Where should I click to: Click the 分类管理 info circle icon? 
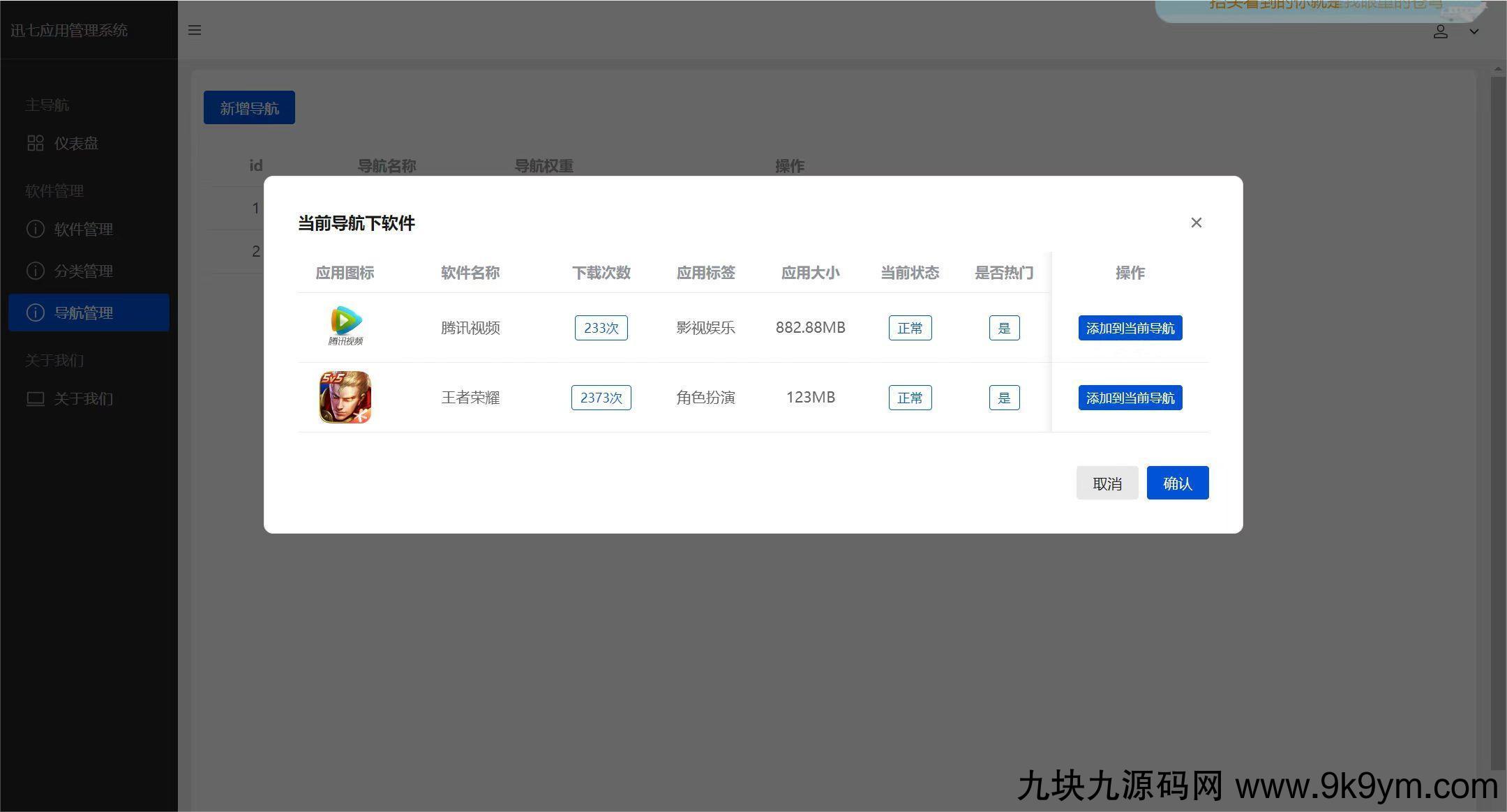[35, 271]
